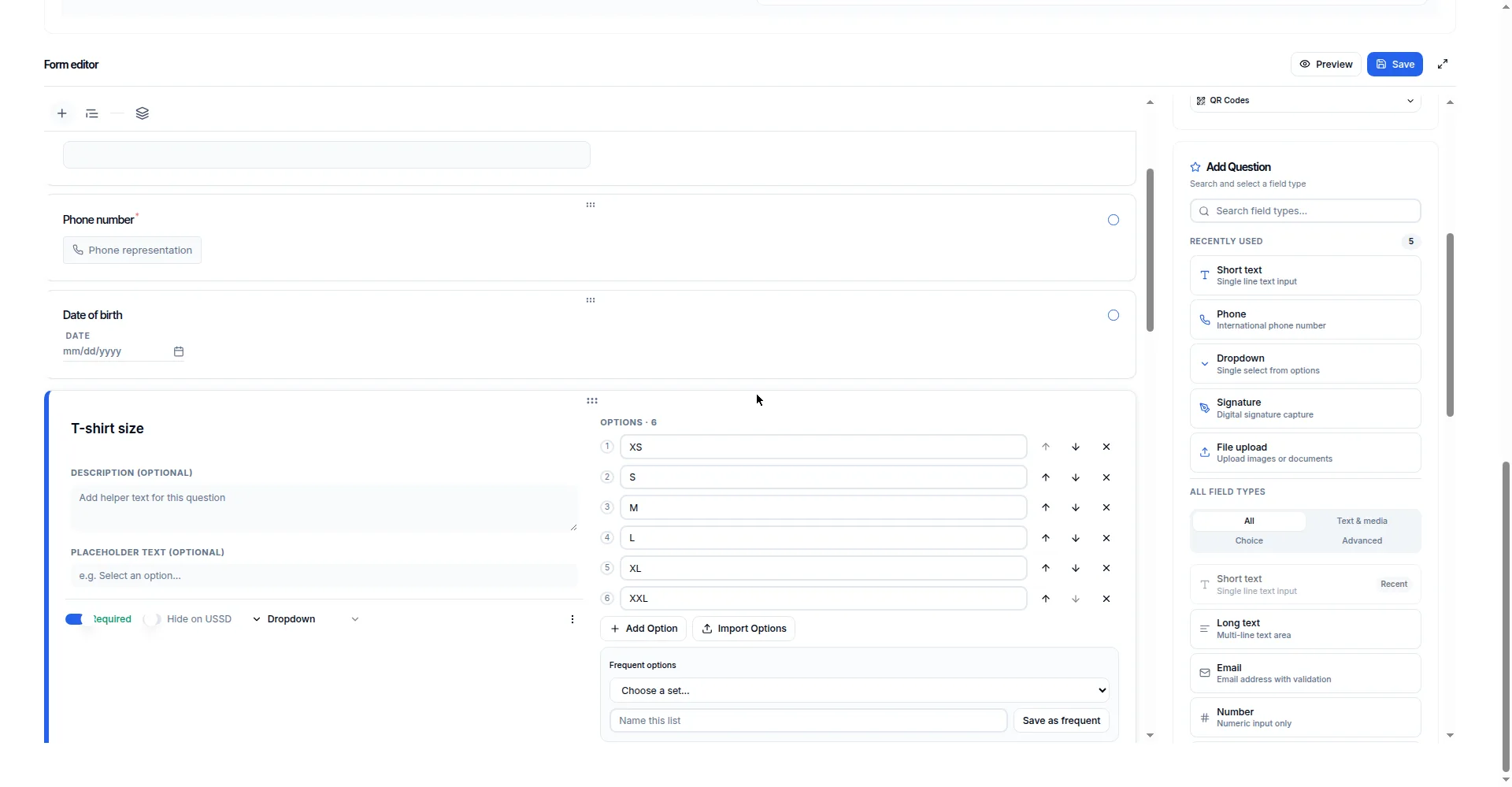Screen dimensions: 1512x787
Task: Focus the Name this list input
Action: [x=808, y=721]
